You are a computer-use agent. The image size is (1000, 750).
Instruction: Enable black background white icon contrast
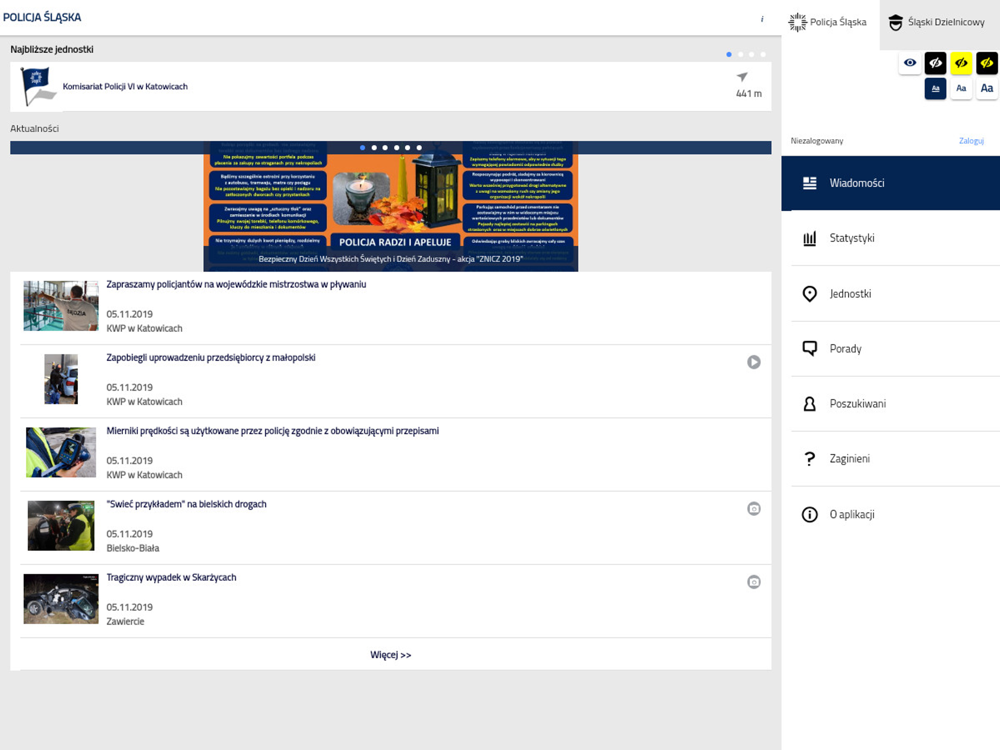click(936, 62)
